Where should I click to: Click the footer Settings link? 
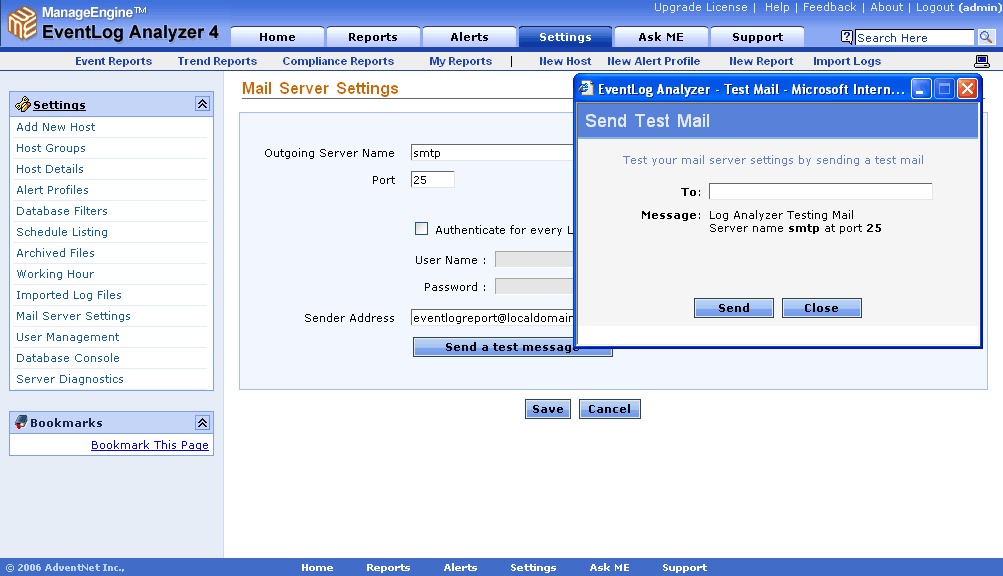click(533, 568)
